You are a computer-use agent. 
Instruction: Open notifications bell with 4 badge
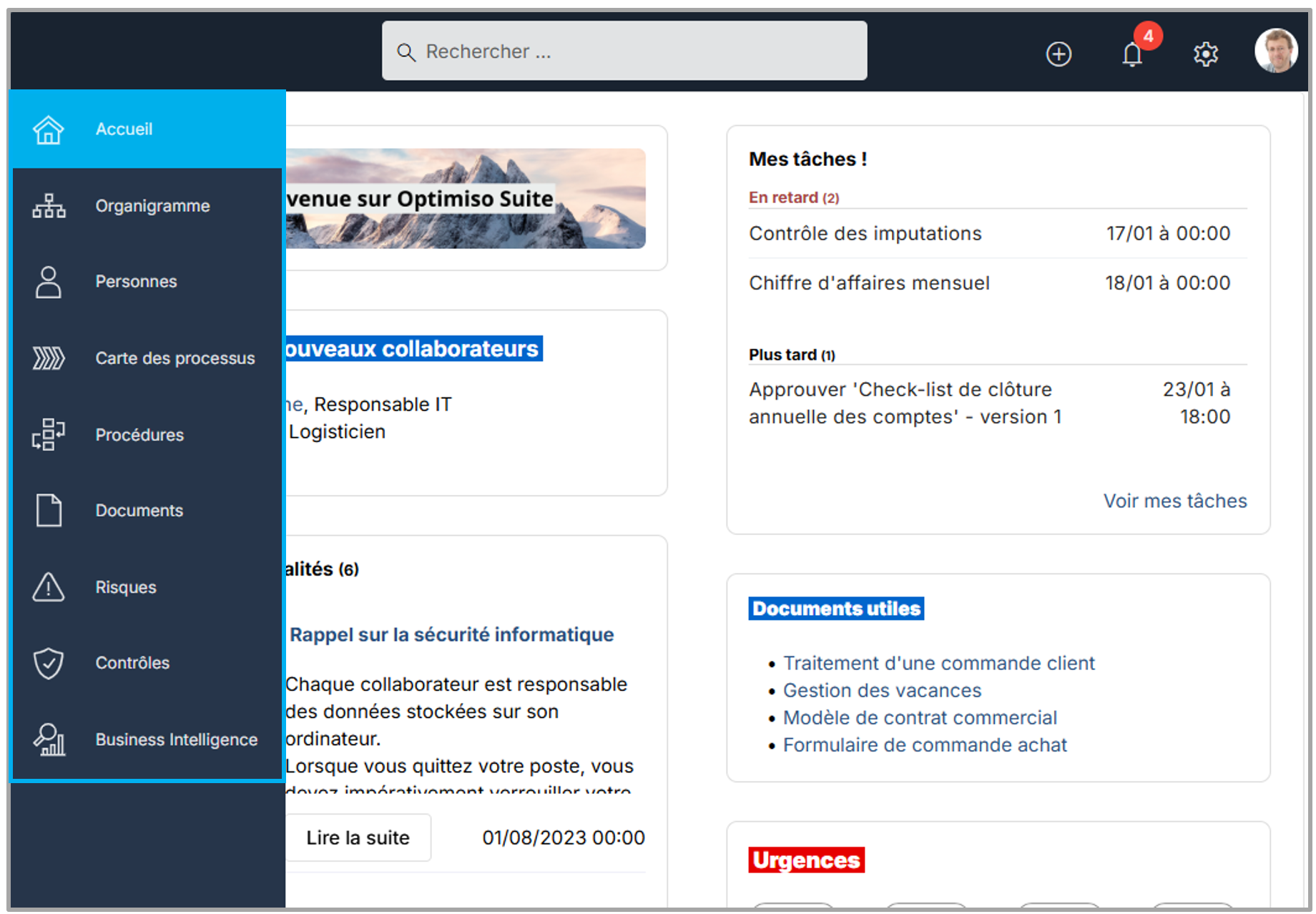[x=1132, y=54]
